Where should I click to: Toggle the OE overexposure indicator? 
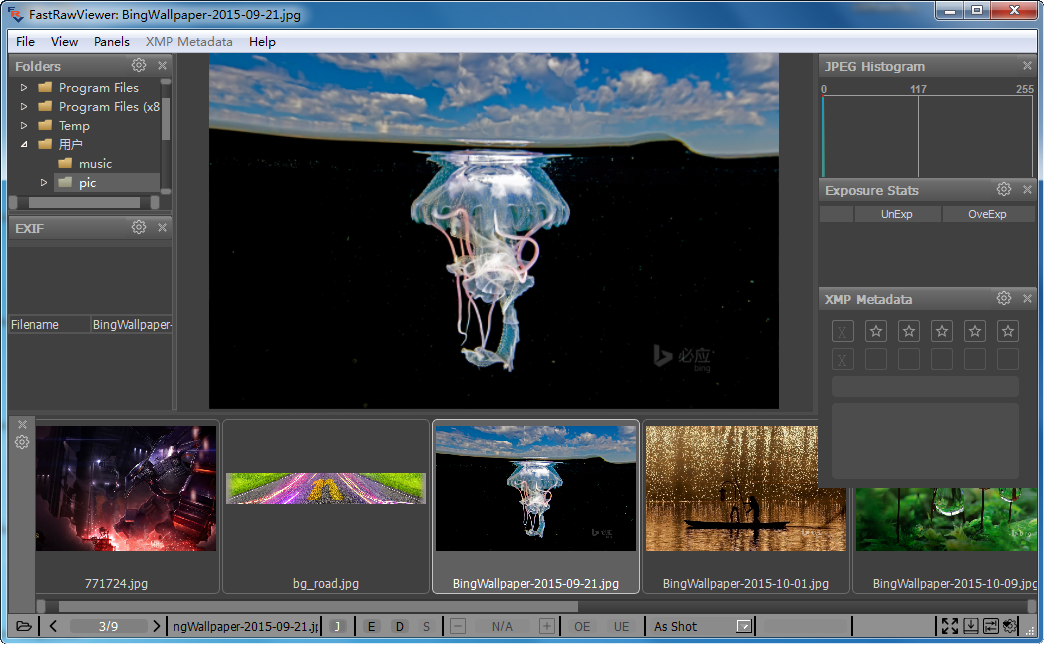pos(582,626)
